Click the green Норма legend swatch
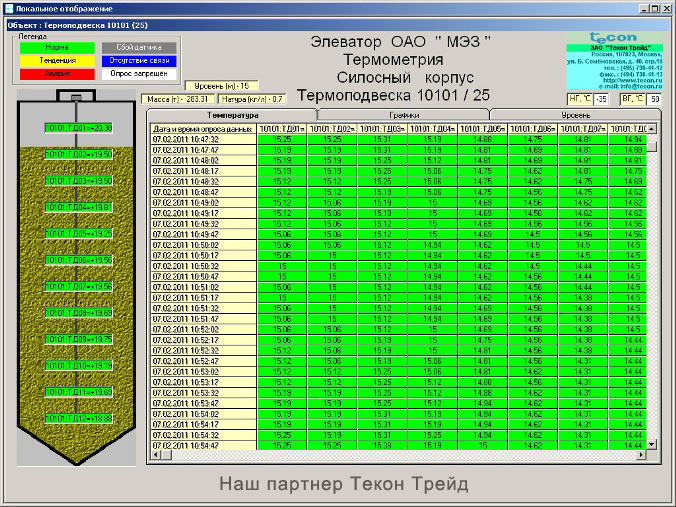The width and height of the screenshot is (676, 507). (x=57, y=47)
